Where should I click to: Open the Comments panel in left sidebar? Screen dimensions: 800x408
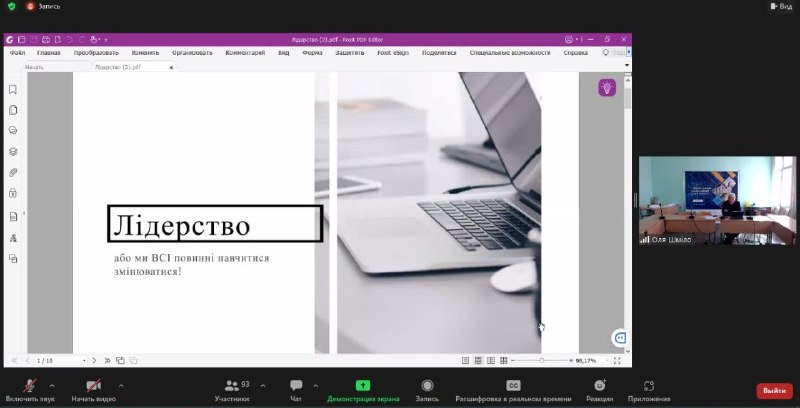tap(13, 131)
